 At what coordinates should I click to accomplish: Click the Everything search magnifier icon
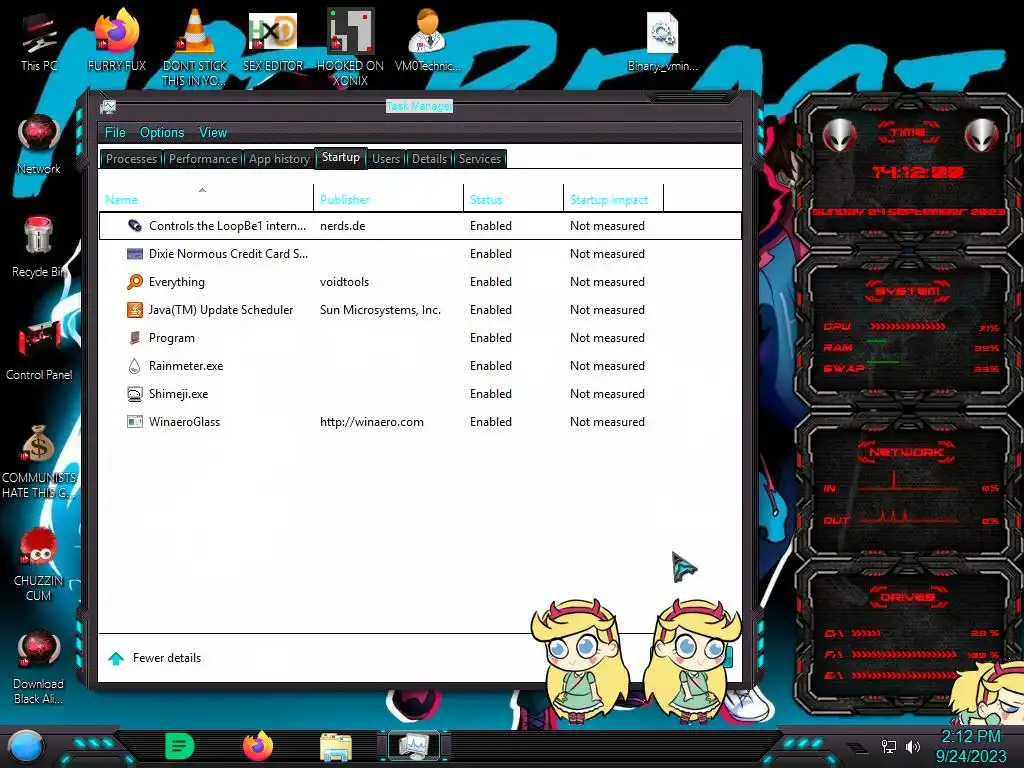135,282
